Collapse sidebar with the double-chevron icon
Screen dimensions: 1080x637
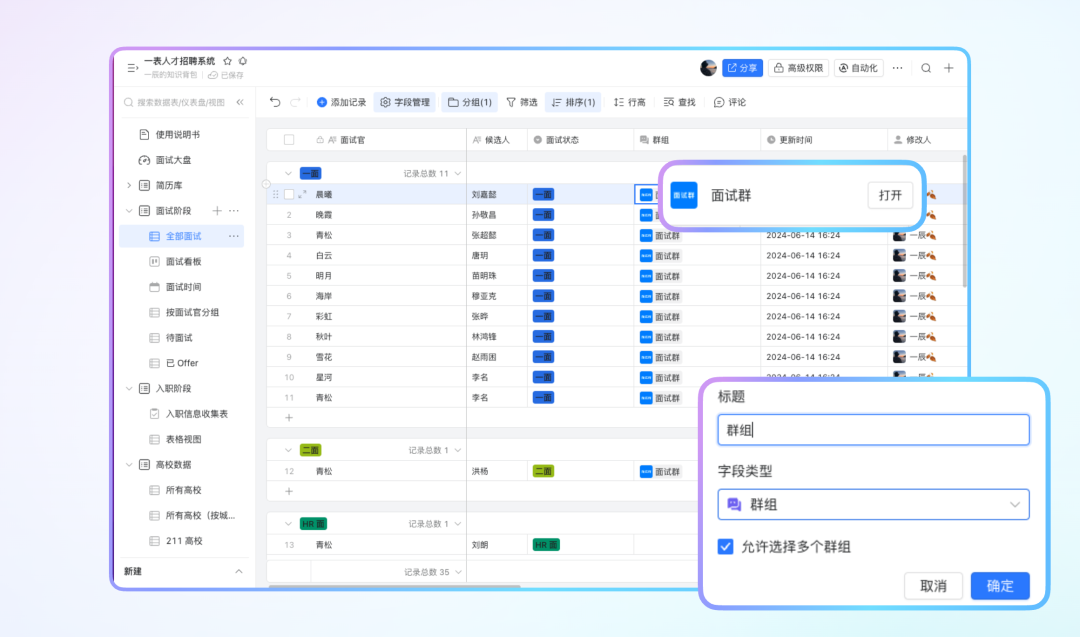[240, 102]
